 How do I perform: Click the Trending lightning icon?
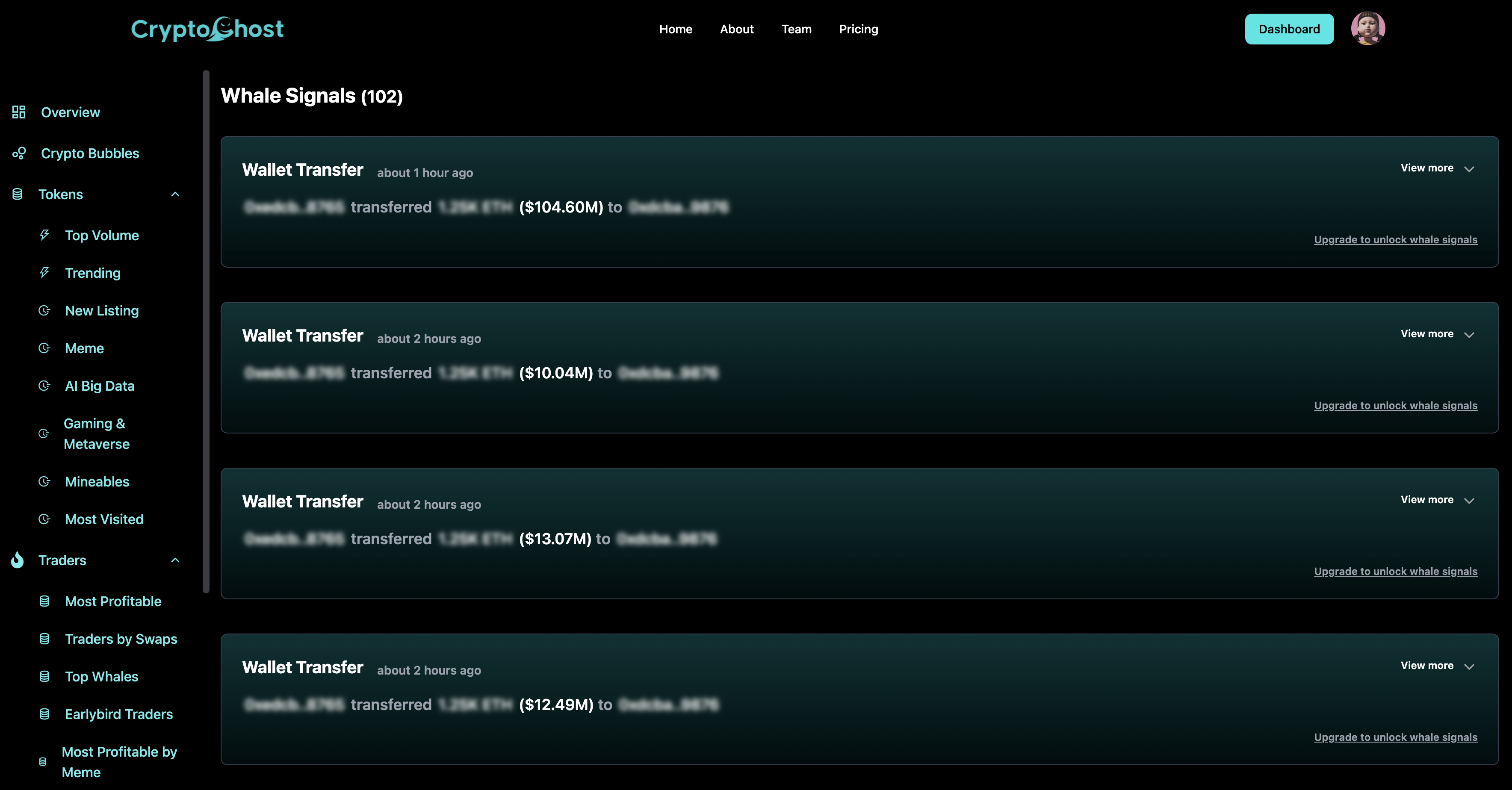tap(44, 273)
